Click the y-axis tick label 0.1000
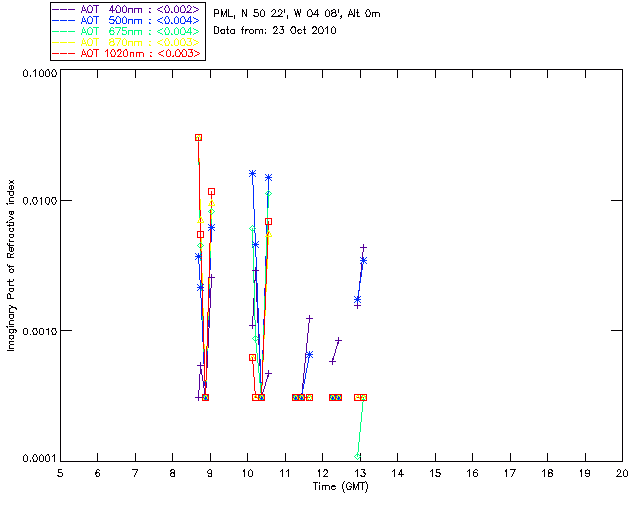640x512 pixels. [x=40, y=73]
